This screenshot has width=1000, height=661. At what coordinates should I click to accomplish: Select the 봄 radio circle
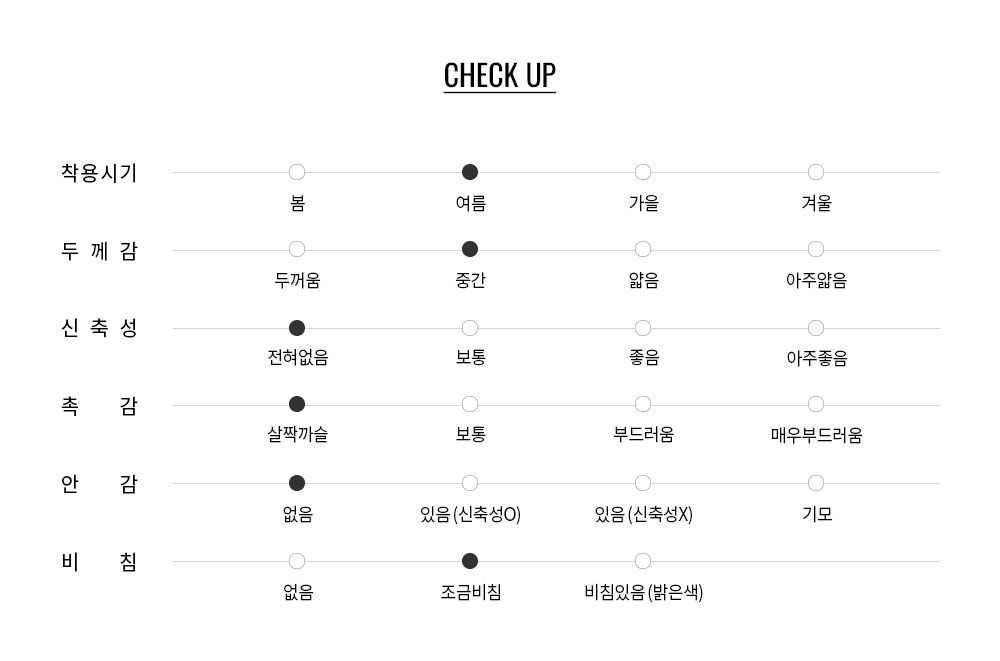(297, 172)
